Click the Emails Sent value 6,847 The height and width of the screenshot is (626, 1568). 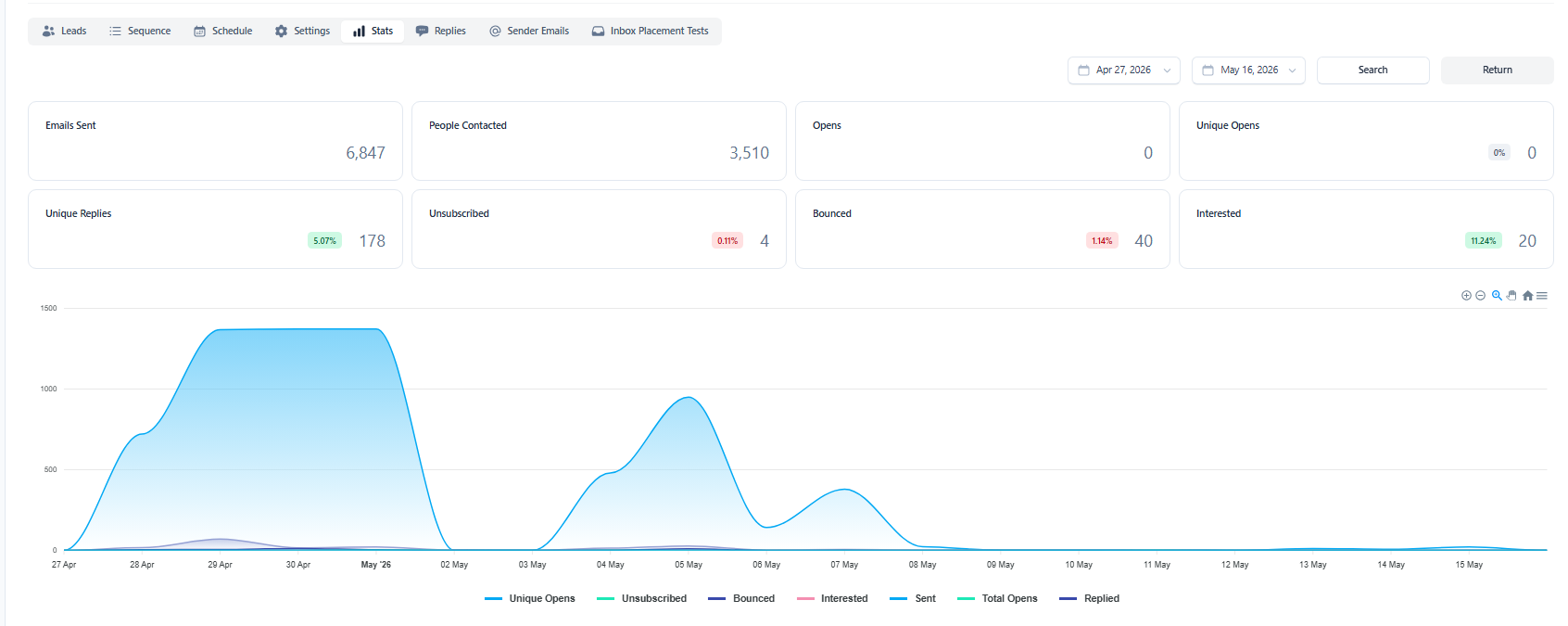[x=365, y=153]
